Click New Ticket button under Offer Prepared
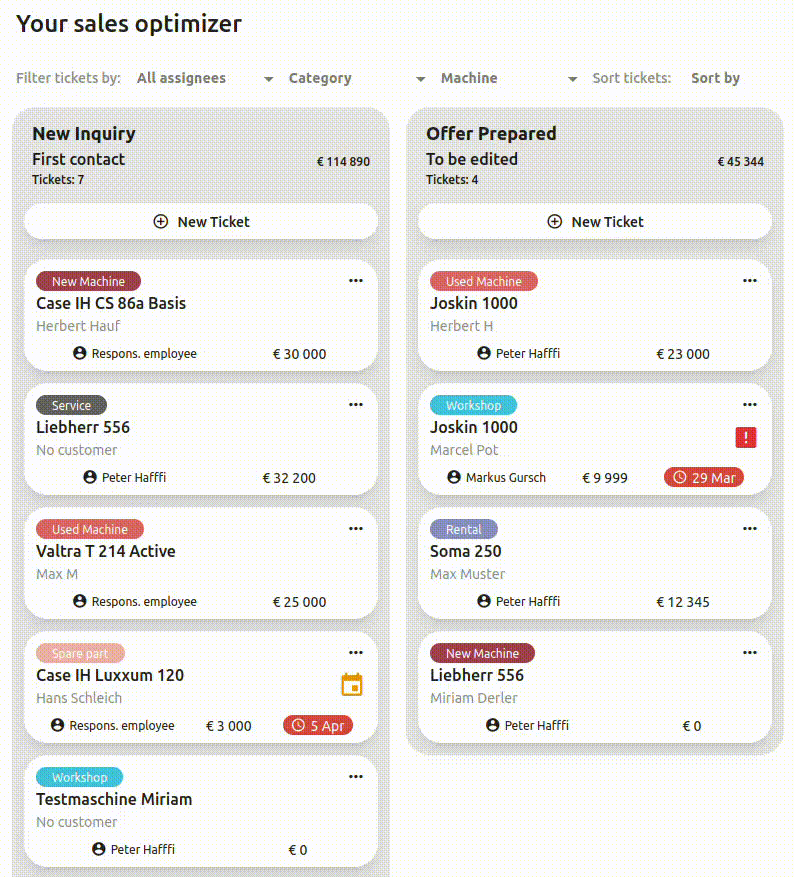The width and height of the screenshot is (794, 877). point(595,222)
